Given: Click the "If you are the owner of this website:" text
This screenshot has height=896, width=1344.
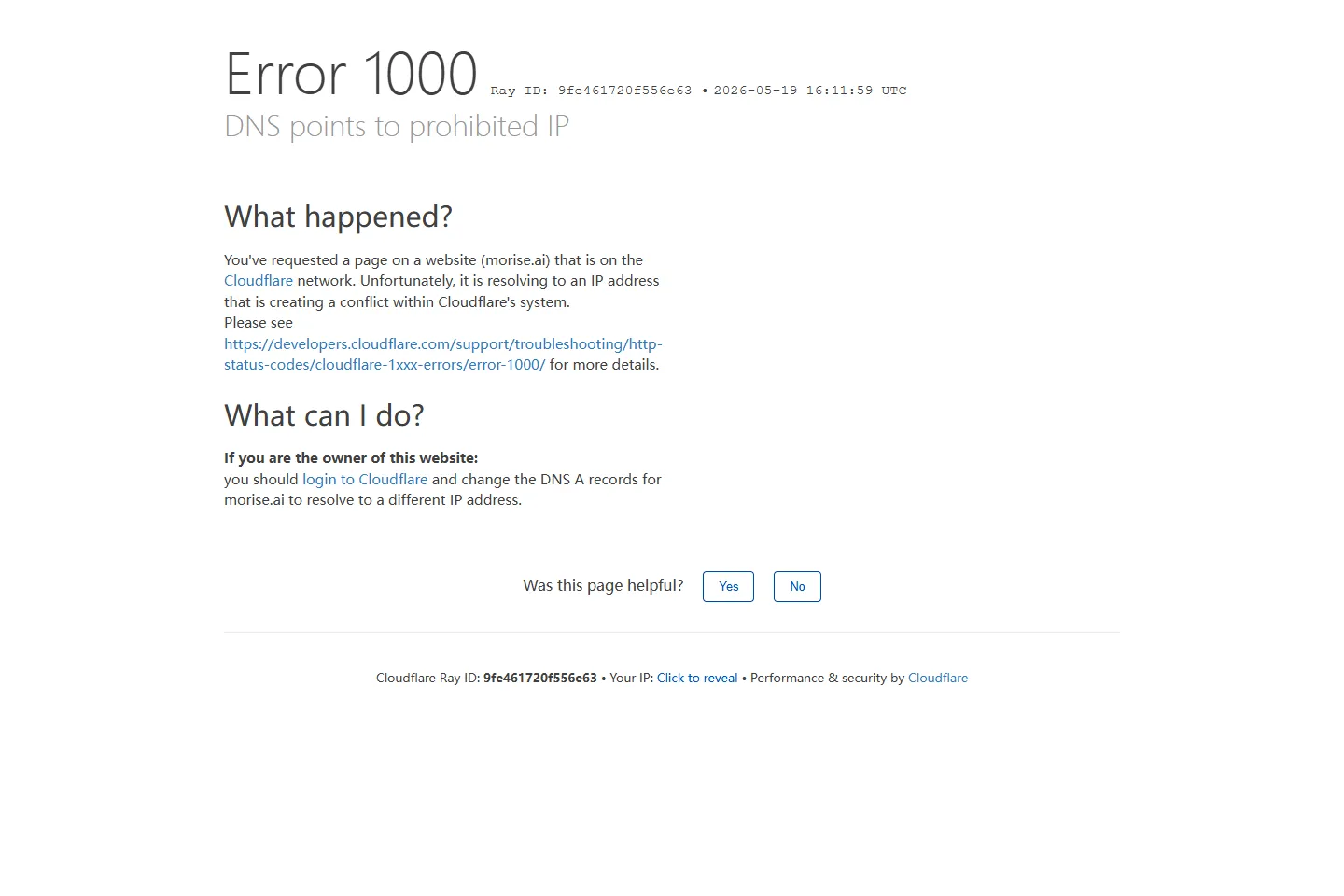Looking at the screenshot, I should tap(351, 457).
